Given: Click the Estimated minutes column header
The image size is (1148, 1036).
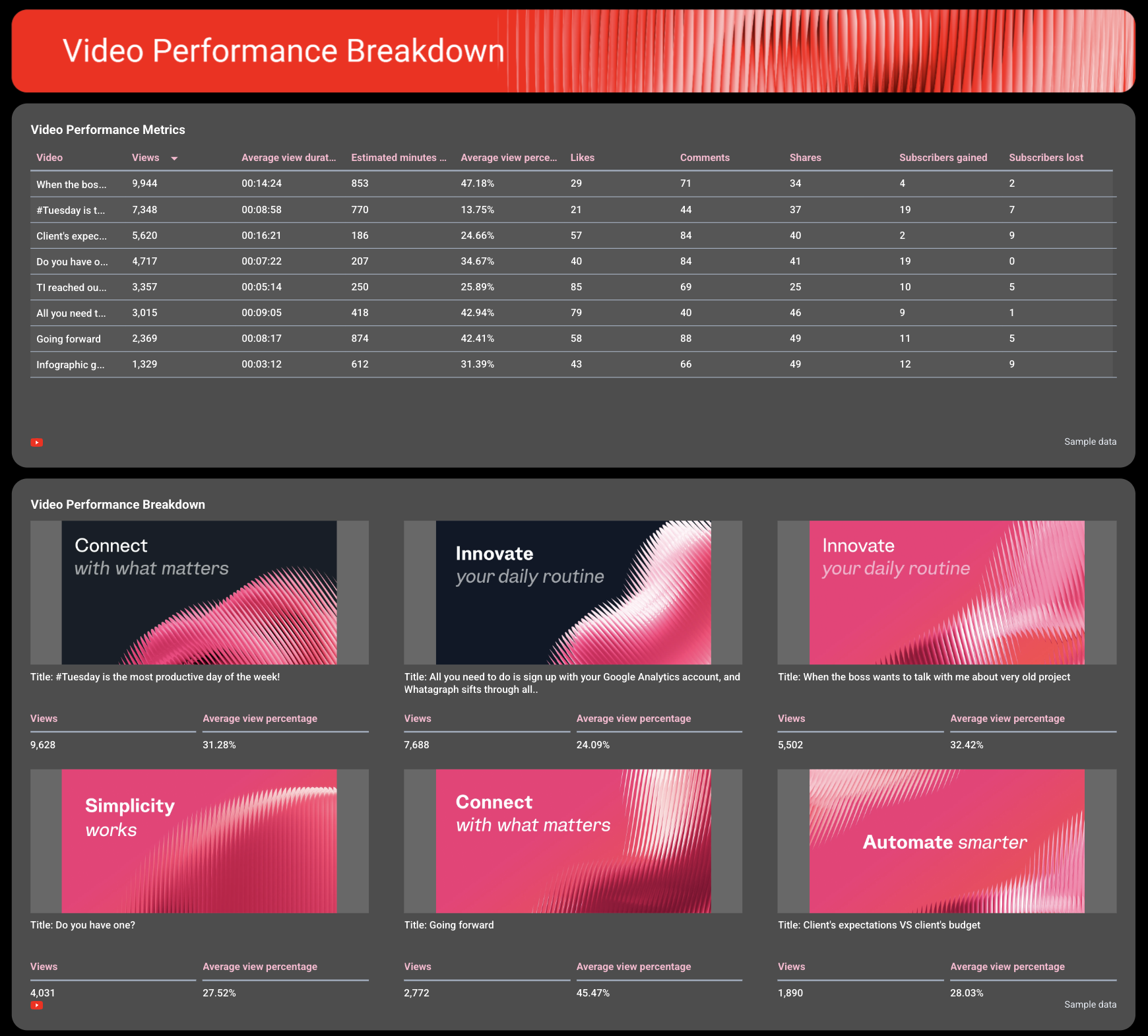Looking at the screenshot, I should click(x=398, y=158).
